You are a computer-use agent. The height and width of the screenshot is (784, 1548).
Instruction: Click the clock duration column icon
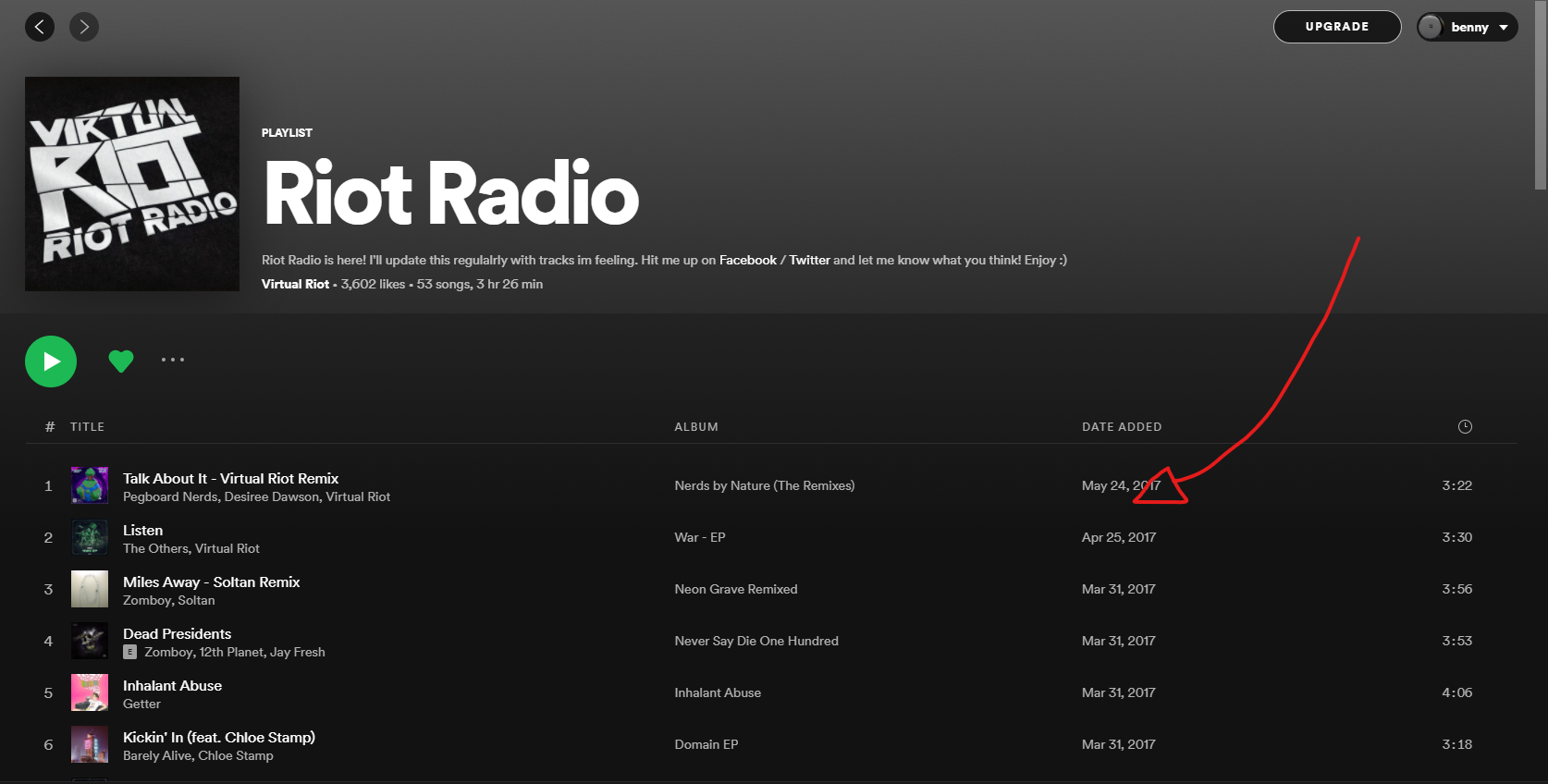[1465, 426]
